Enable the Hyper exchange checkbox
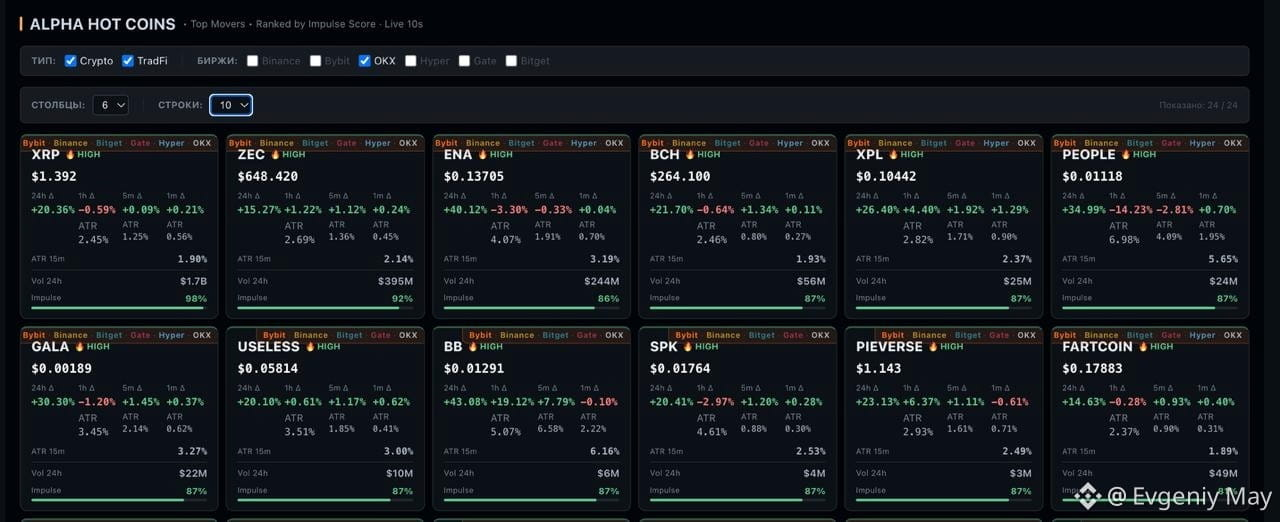This screenshot has height=522, width=1280. coord(411,61)
